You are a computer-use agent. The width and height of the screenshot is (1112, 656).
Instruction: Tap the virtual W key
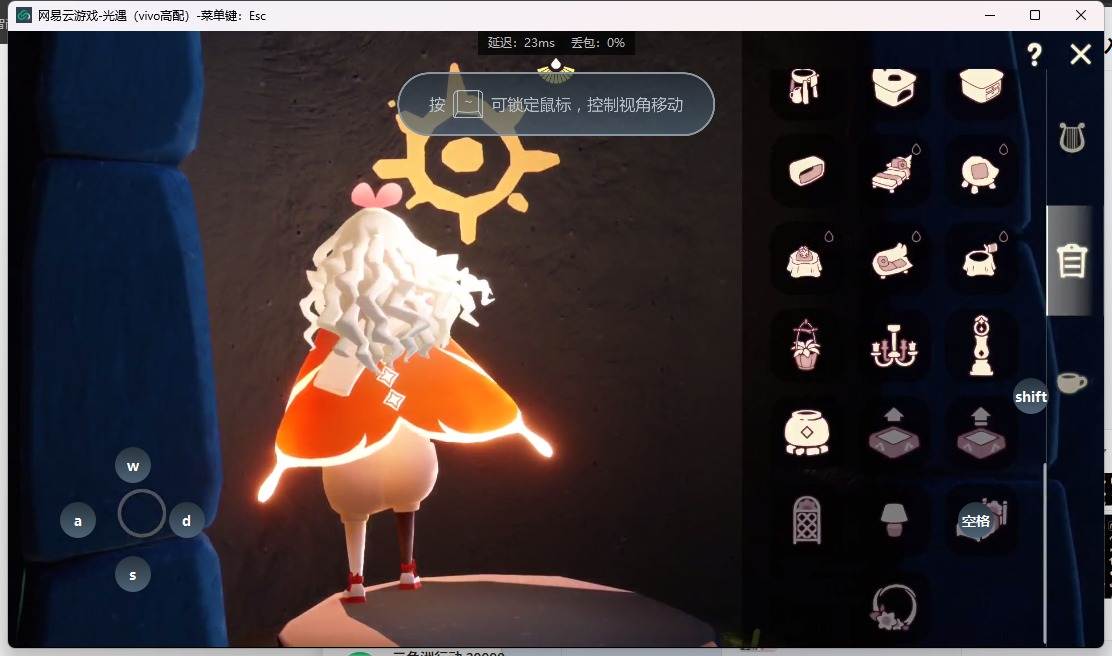[133, 465]
